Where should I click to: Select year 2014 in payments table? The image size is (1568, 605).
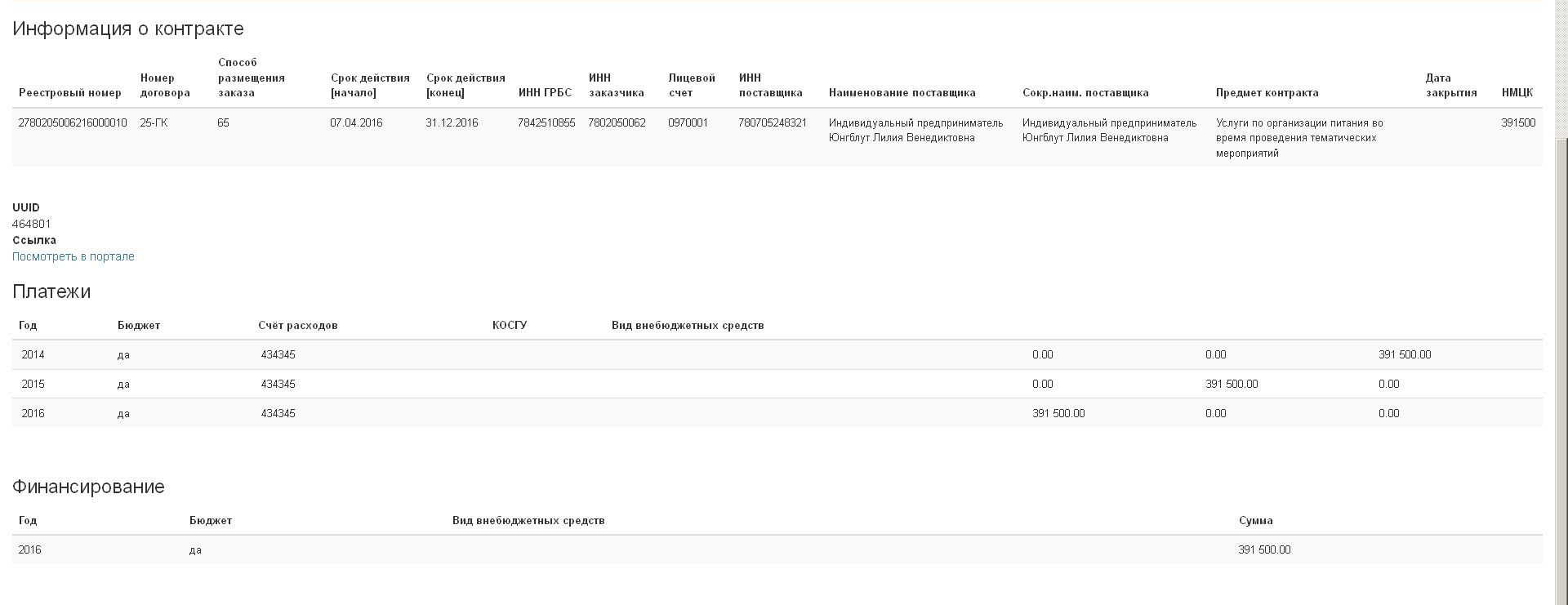tap(33, 354)
